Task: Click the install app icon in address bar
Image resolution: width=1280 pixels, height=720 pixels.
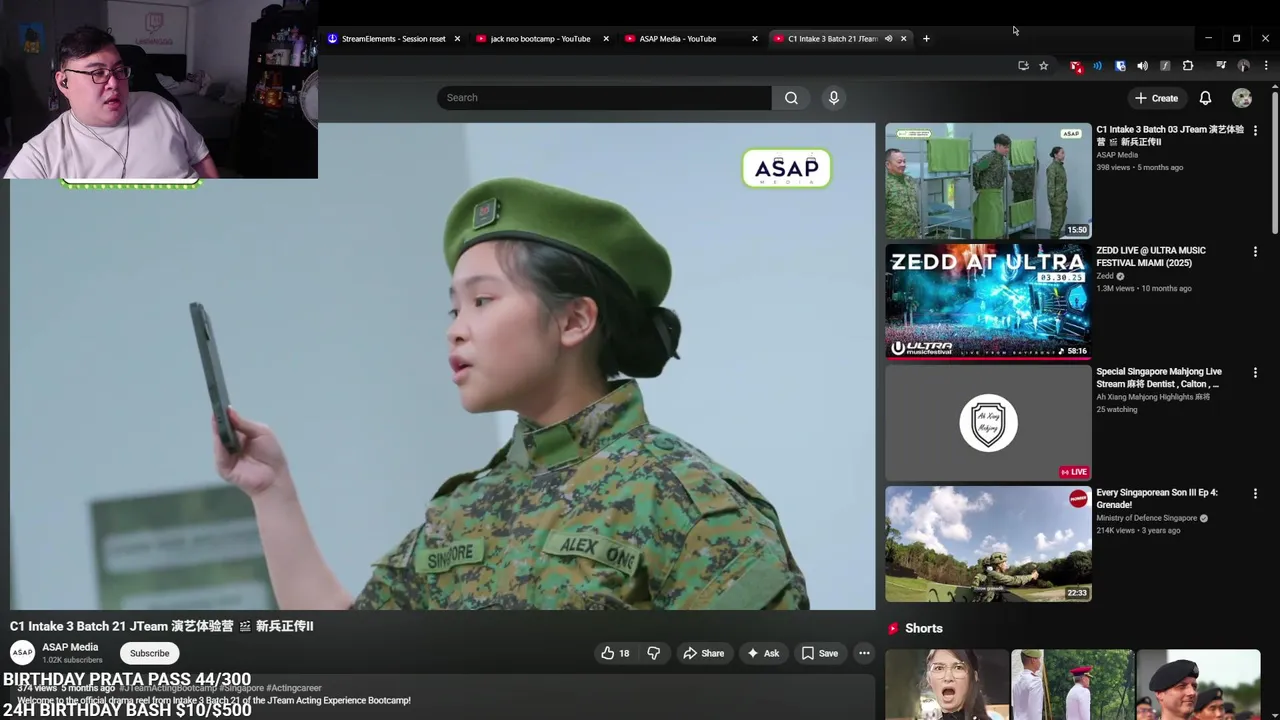Action: point(1023,66)
